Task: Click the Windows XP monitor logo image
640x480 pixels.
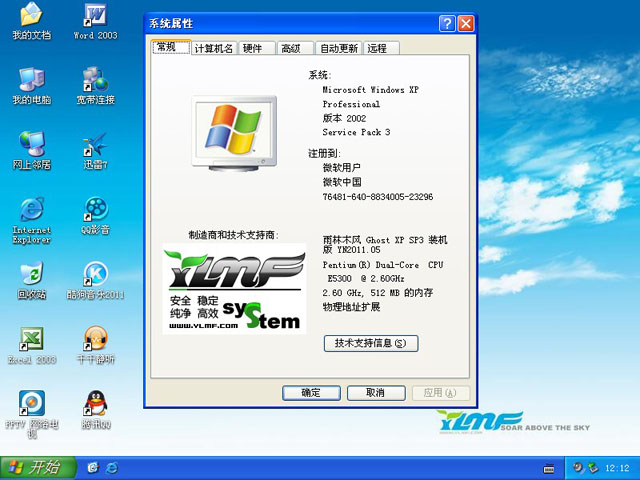Action: click(x=234, y=133)
